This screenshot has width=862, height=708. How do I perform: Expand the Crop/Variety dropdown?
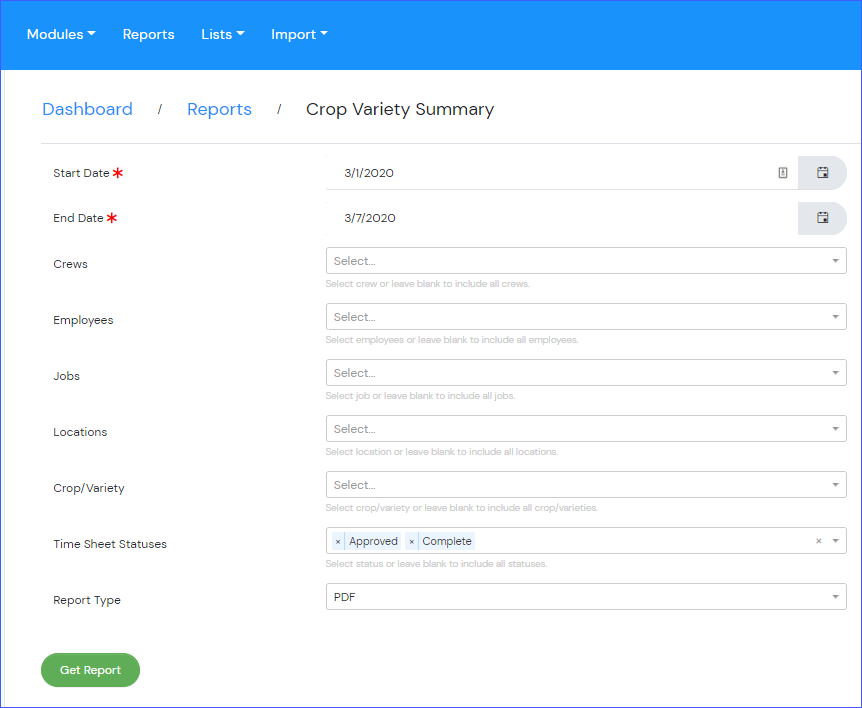click(586, 485)
